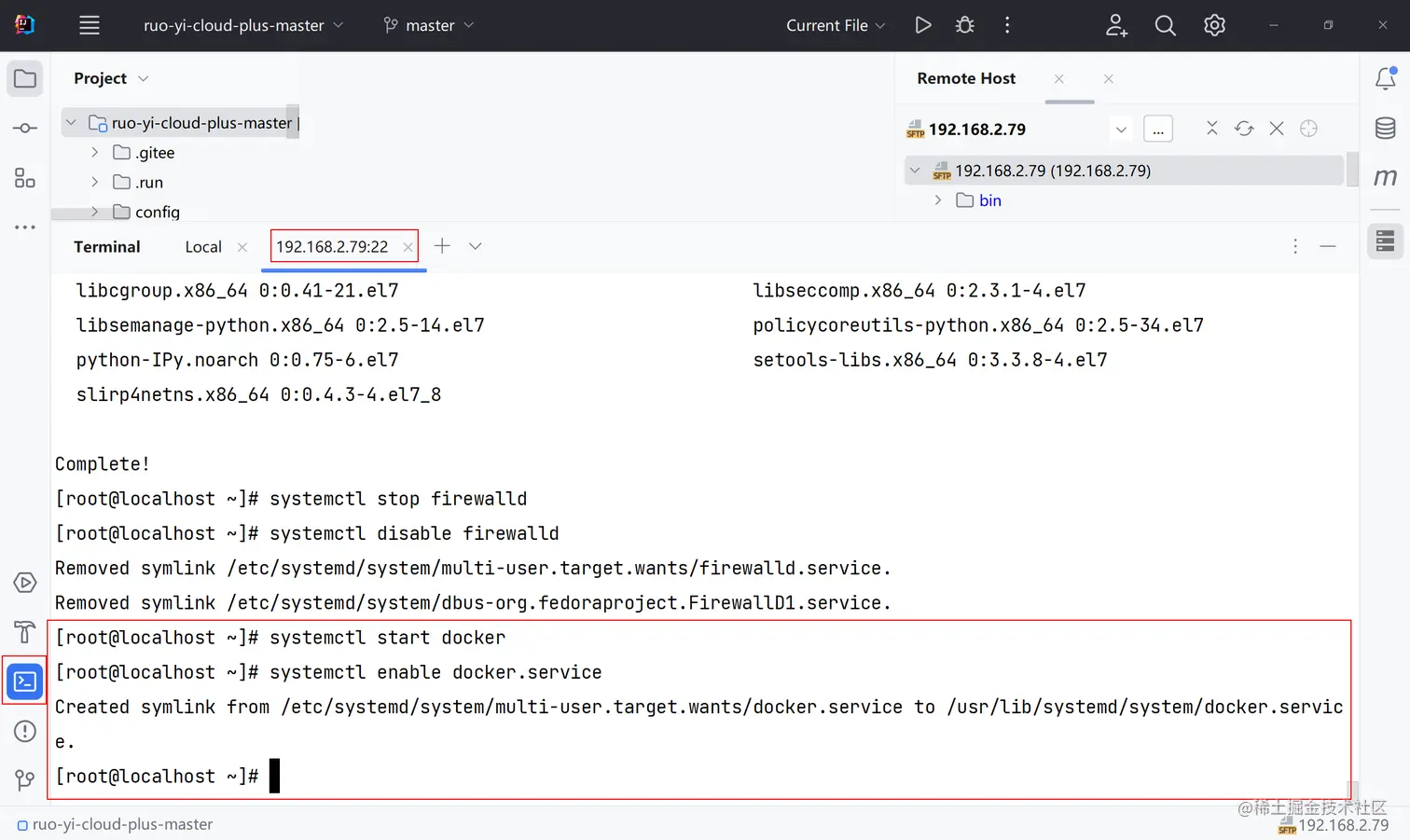Open the Current File run configuration dropdown
Screen dimensions: 1410x840
click(836, 25)
